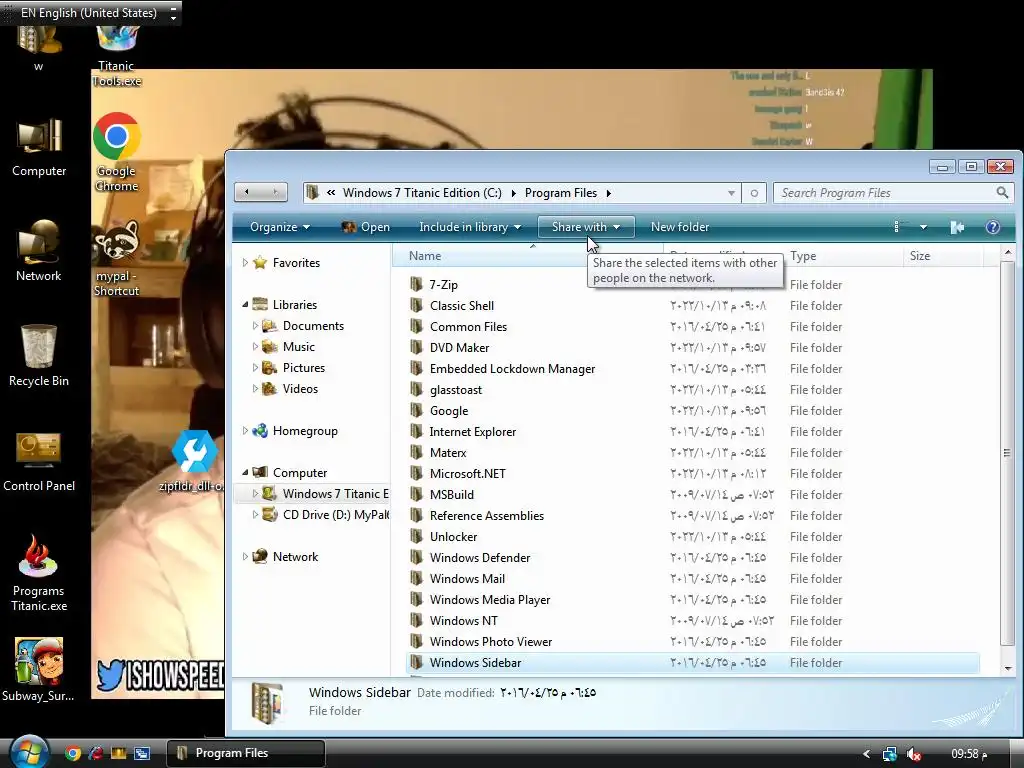Click the refresh button beside address bar
Image resolution: width=1024 pixels, height=768 pixels.
(x=754, y=193)
